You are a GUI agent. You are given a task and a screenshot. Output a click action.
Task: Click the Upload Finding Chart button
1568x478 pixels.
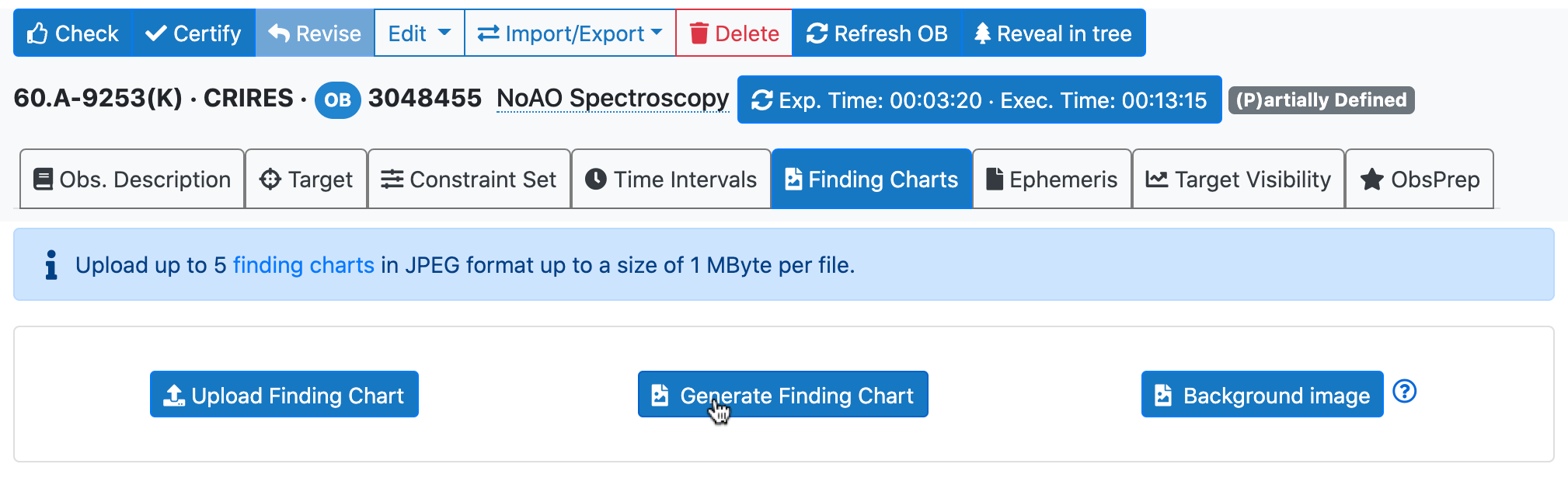point(284,395)
